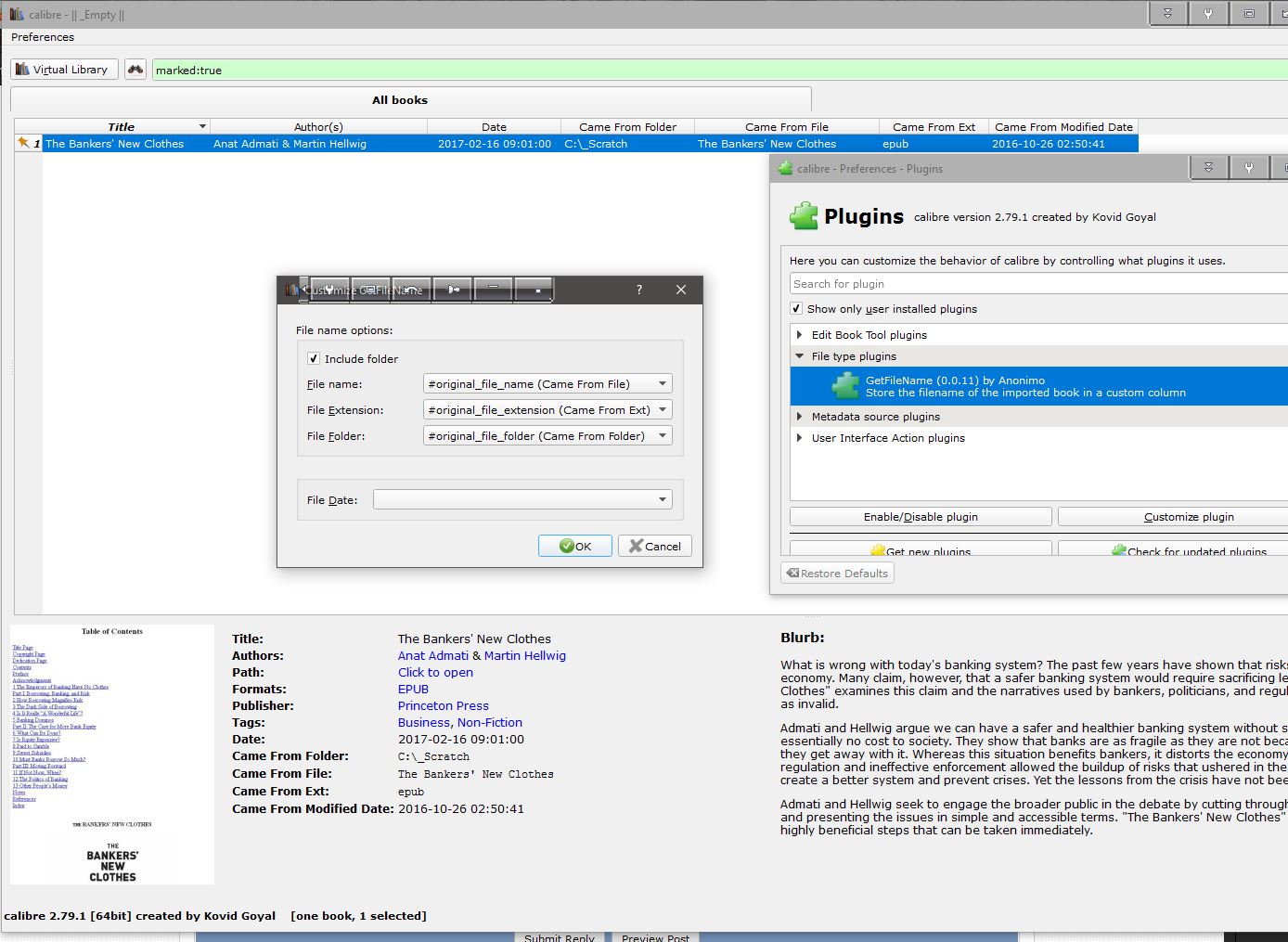The height and width of the screenshot is (942, 1288).
Task: Click the pin overlay button on the Customize GetFileName title bar
Action: tap(453, 290)
